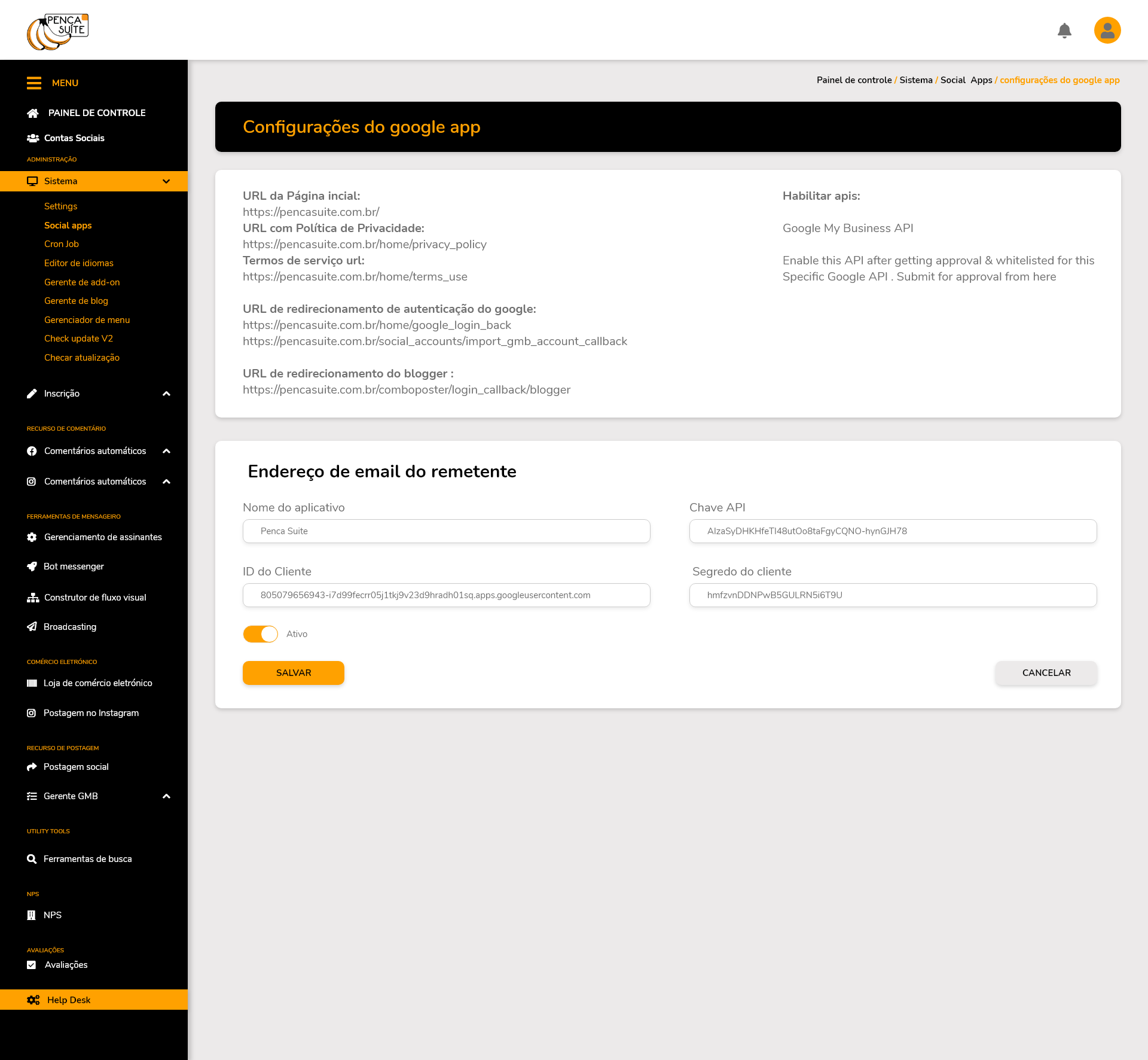Click the Broadcasting paper plane icon
Screen dimensions: 1148x1060
click(x=32, y=627)
